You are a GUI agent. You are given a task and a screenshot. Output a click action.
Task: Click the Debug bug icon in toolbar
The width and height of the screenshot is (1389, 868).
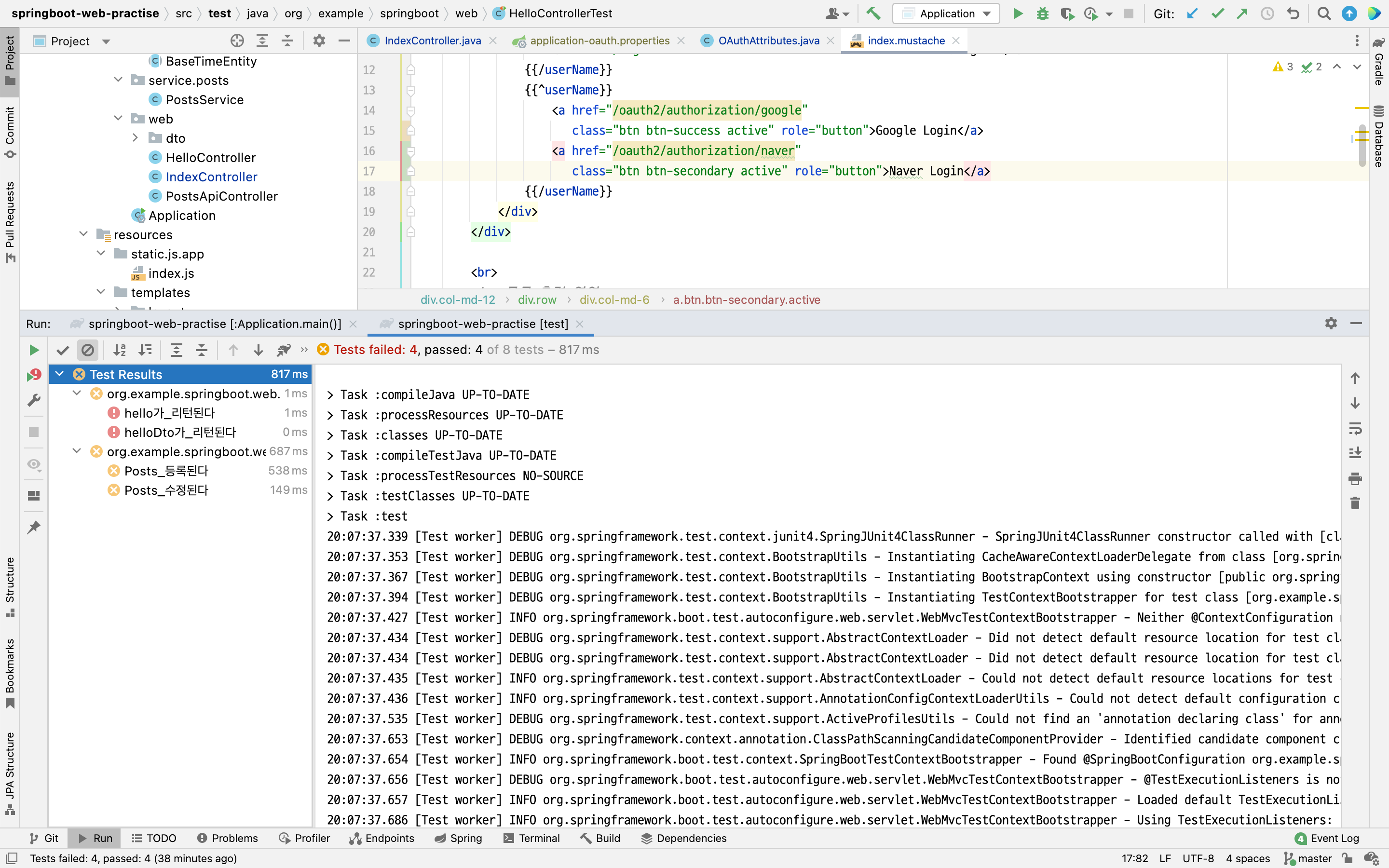click(1042, 13)
